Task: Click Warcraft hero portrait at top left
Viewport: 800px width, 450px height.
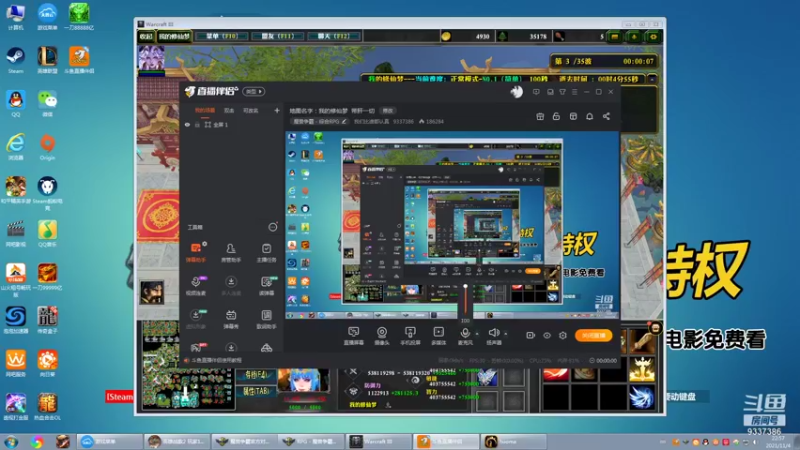Action: tap(152, 58)
